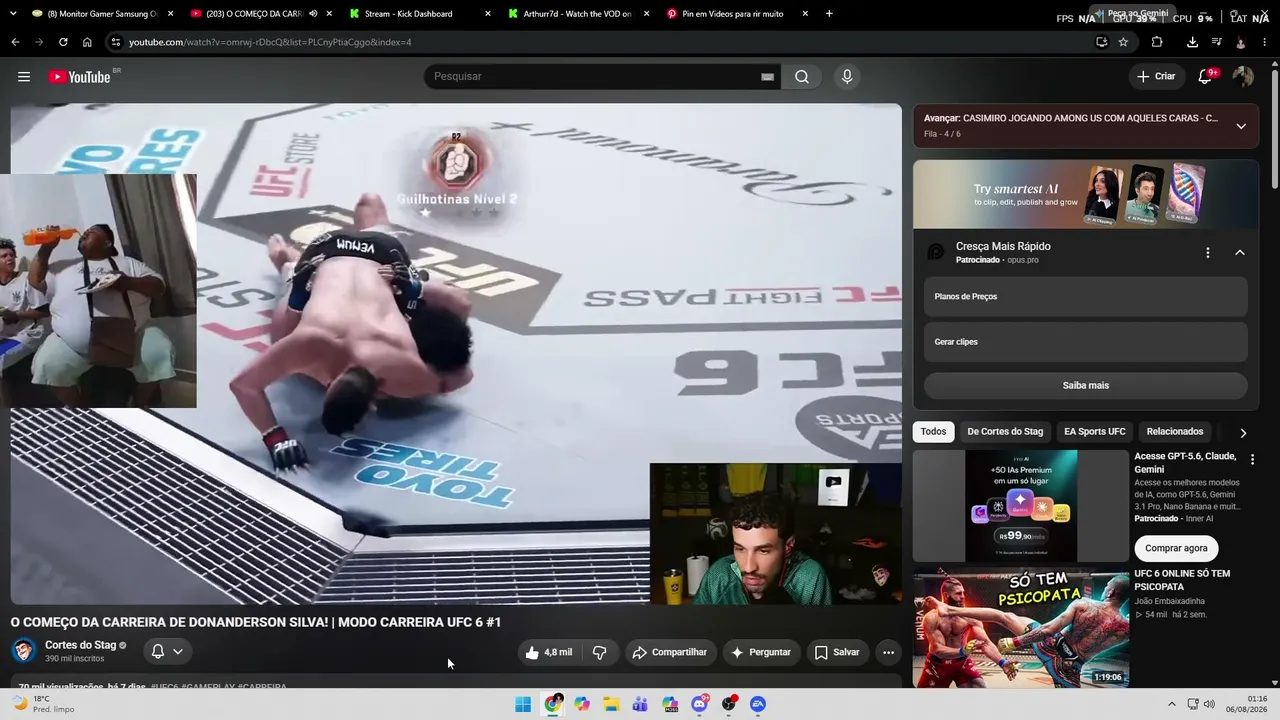Screen dimensions: 1280x720
Task: Open Discord from the taskbar
Action: coord(700,704)
